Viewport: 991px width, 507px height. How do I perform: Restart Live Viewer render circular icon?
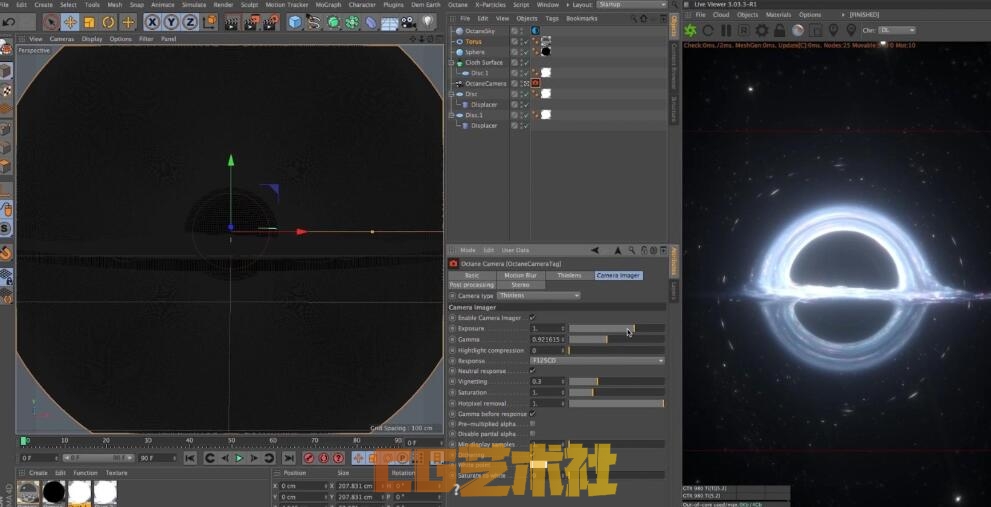[x=708, y=30]
